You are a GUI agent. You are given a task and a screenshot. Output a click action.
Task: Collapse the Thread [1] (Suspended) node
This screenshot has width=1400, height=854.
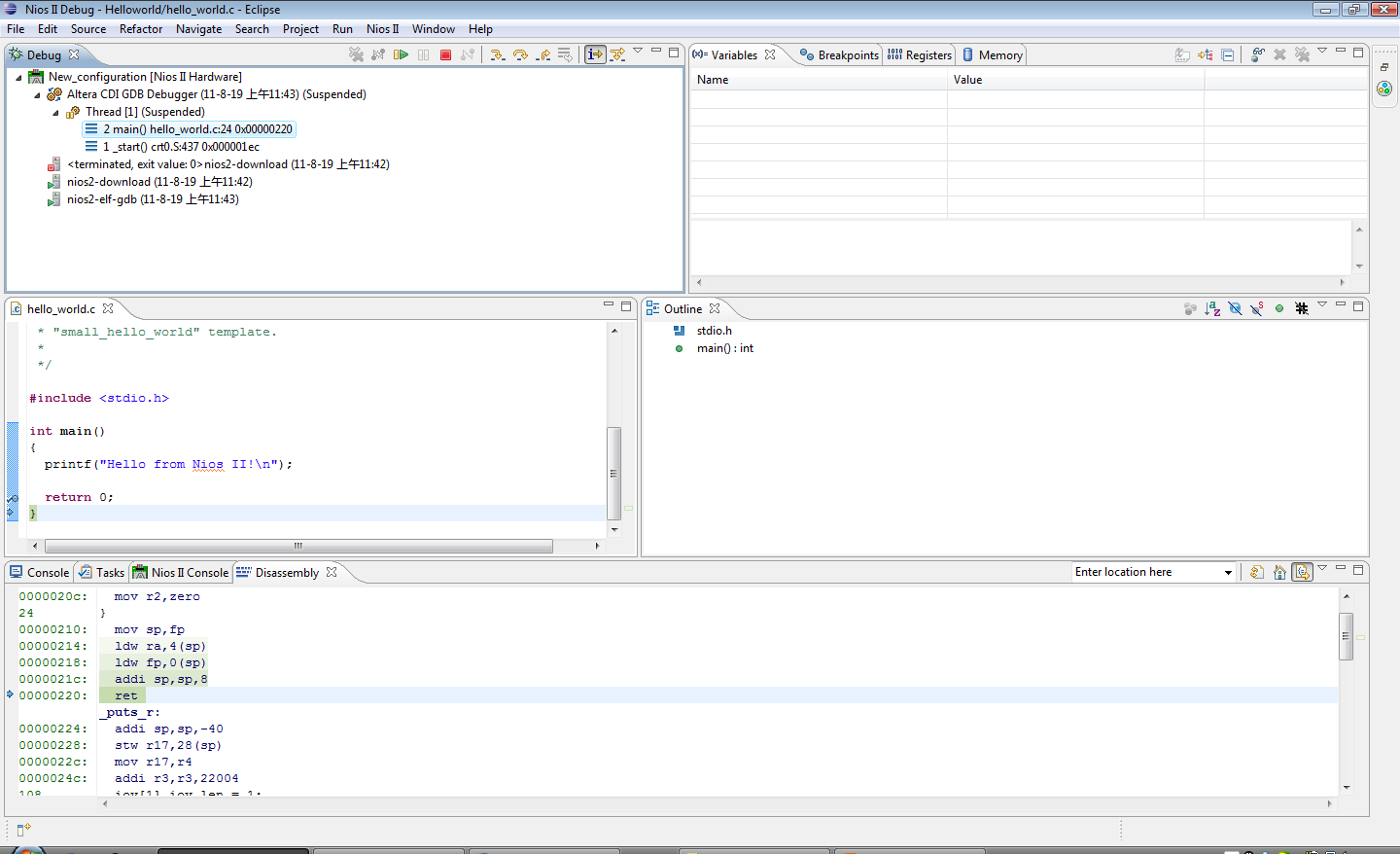point(55,112)
